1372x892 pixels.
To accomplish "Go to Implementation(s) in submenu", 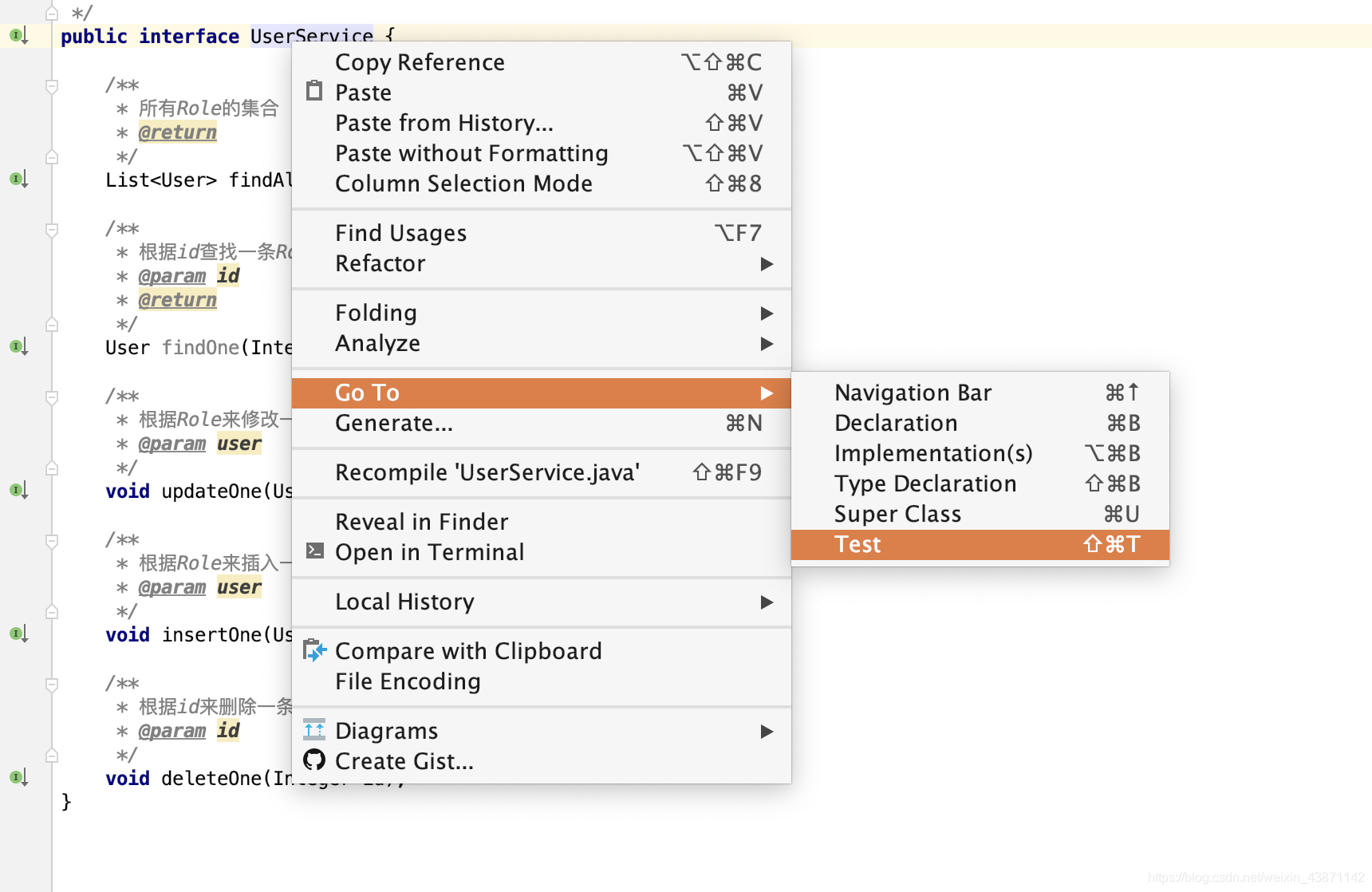I will coord(980,453).
